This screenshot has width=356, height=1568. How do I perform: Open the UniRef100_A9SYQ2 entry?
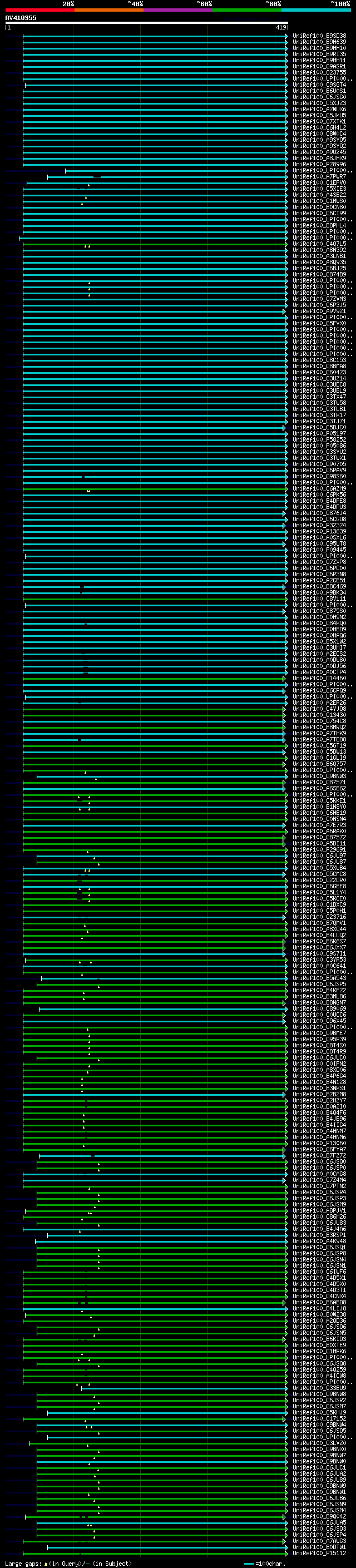319,146
